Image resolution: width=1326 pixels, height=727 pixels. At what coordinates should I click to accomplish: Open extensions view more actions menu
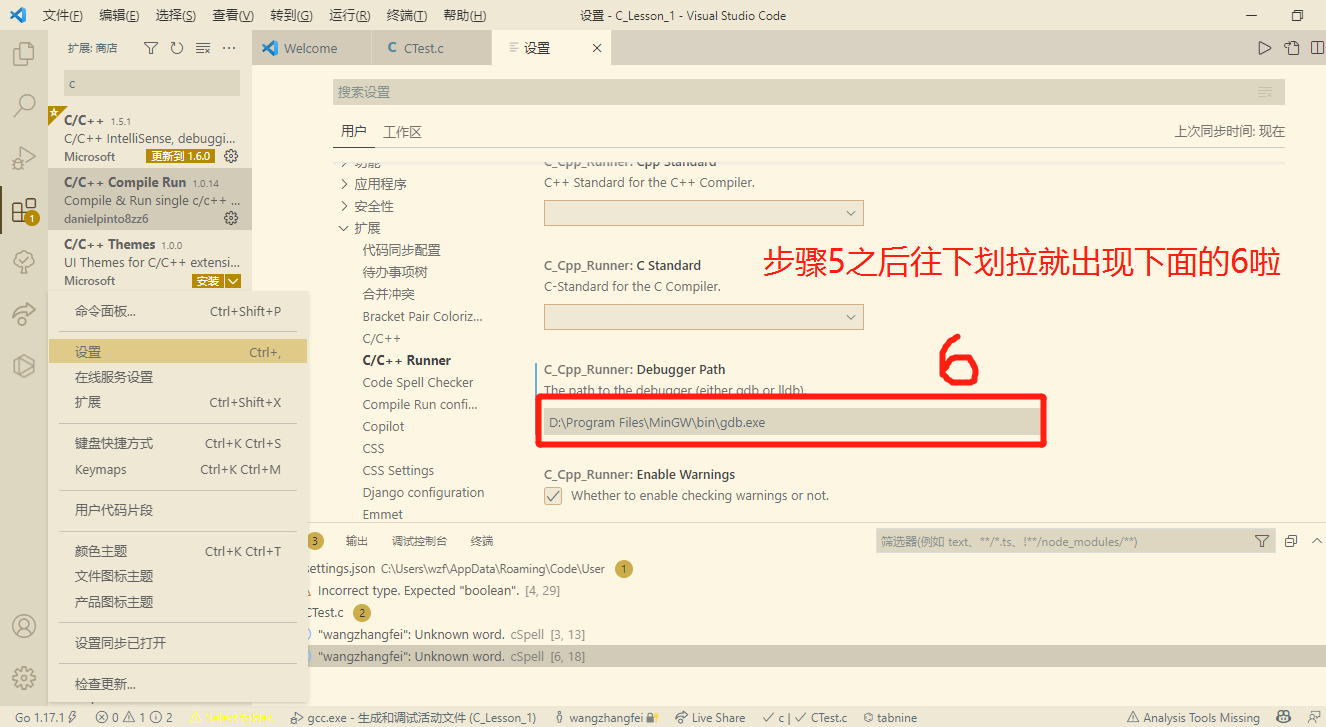tap(229, 48)
